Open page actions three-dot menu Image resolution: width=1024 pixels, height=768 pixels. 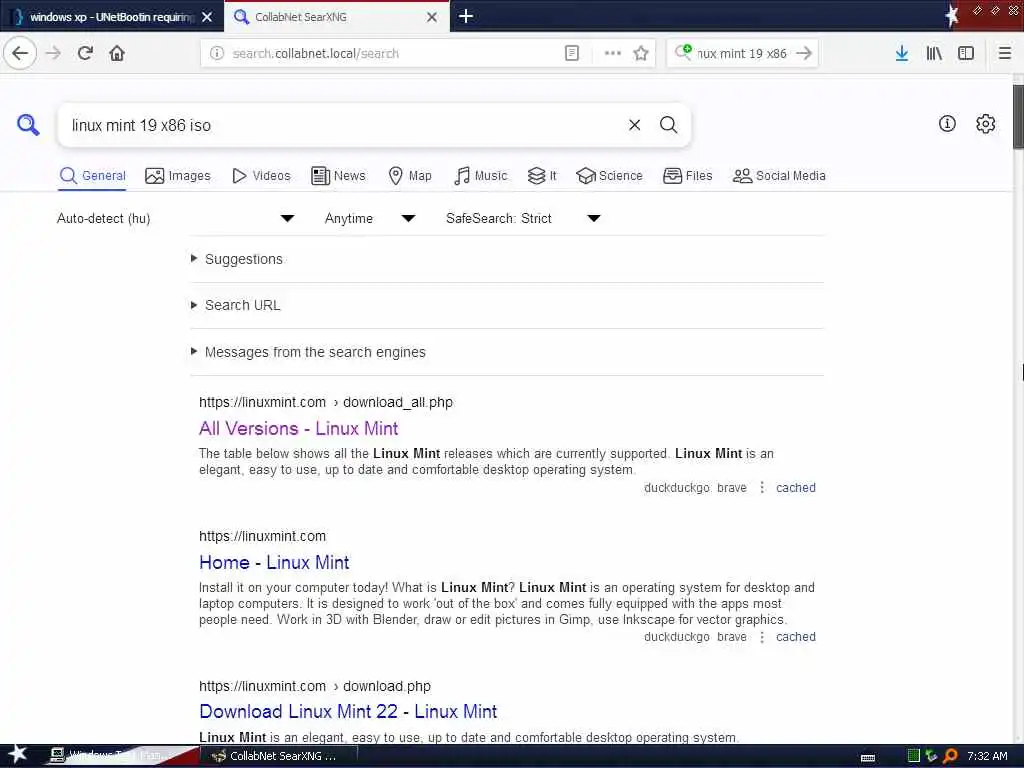click(613, 53)
